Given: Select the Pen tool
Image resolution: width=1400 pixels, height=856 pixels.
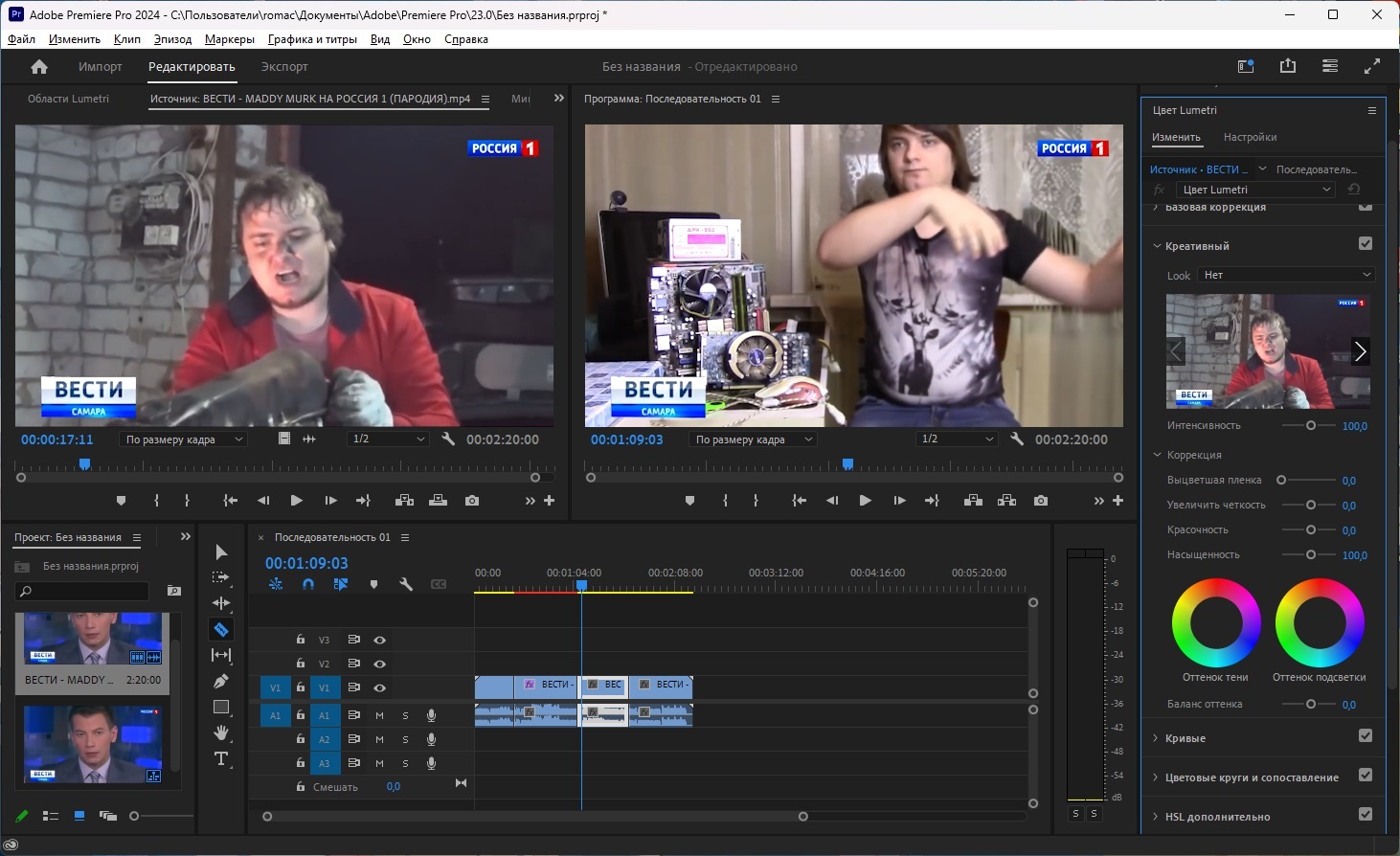Looking at the screenshot, I should pyautogui.click(x=221, y=681).
